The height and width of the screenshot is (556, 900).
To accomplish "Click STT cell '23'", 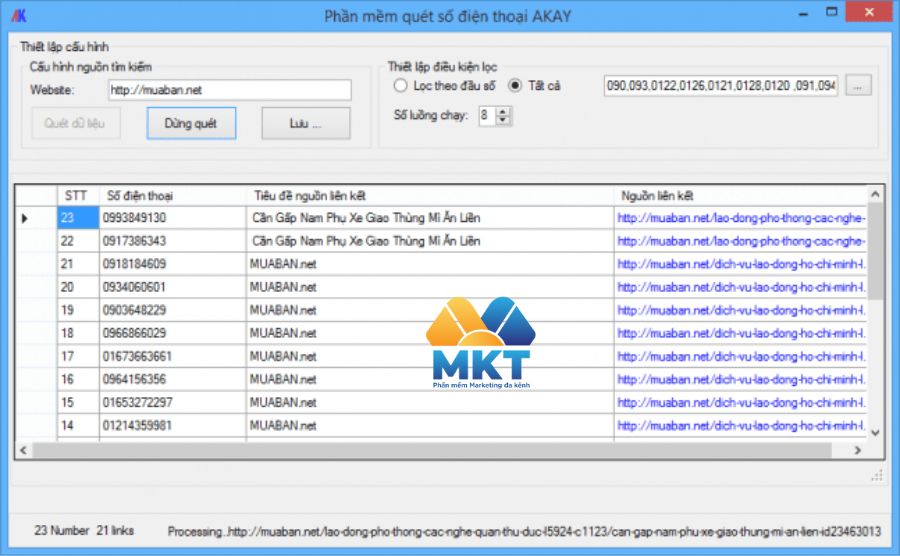I will coord(78,218).
